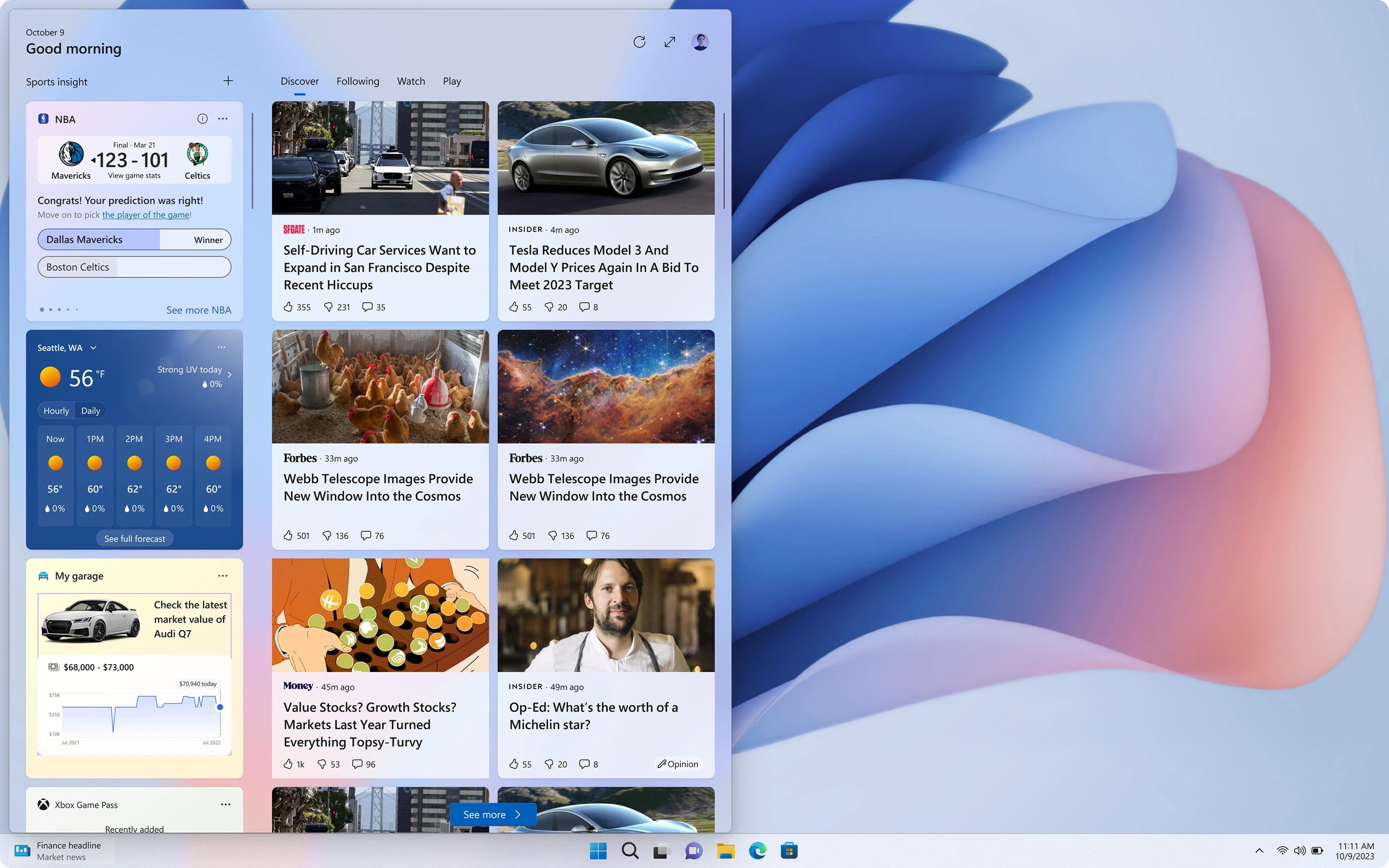Screen dimensions: 1389x868
Task: Pick Boston Celtics prediction option
Action: click(x=134, y=267)
